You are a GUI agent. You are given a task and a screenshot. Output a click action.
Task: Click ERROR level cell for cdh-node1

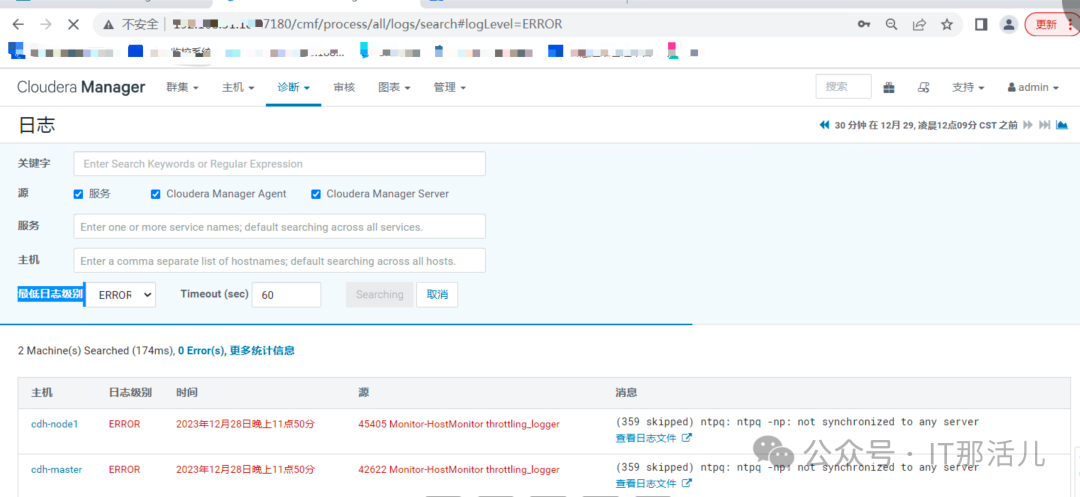point(124,424)
